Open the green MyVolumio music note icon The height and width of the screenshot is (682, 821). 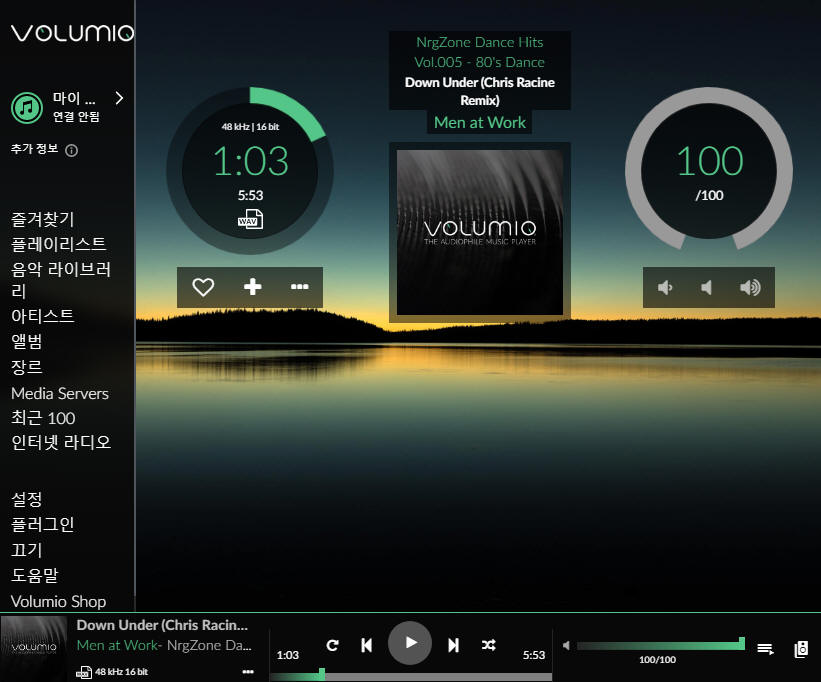[x=27, y=108]
